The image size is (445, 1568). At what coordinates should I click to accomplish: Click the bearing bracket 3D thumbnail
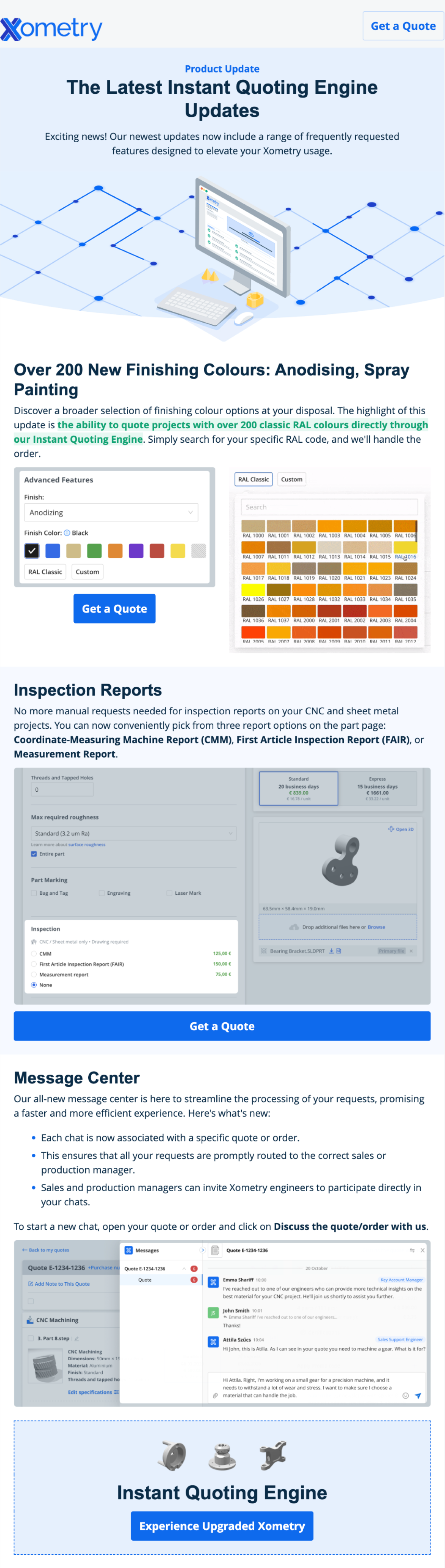[x=342, y=860]
